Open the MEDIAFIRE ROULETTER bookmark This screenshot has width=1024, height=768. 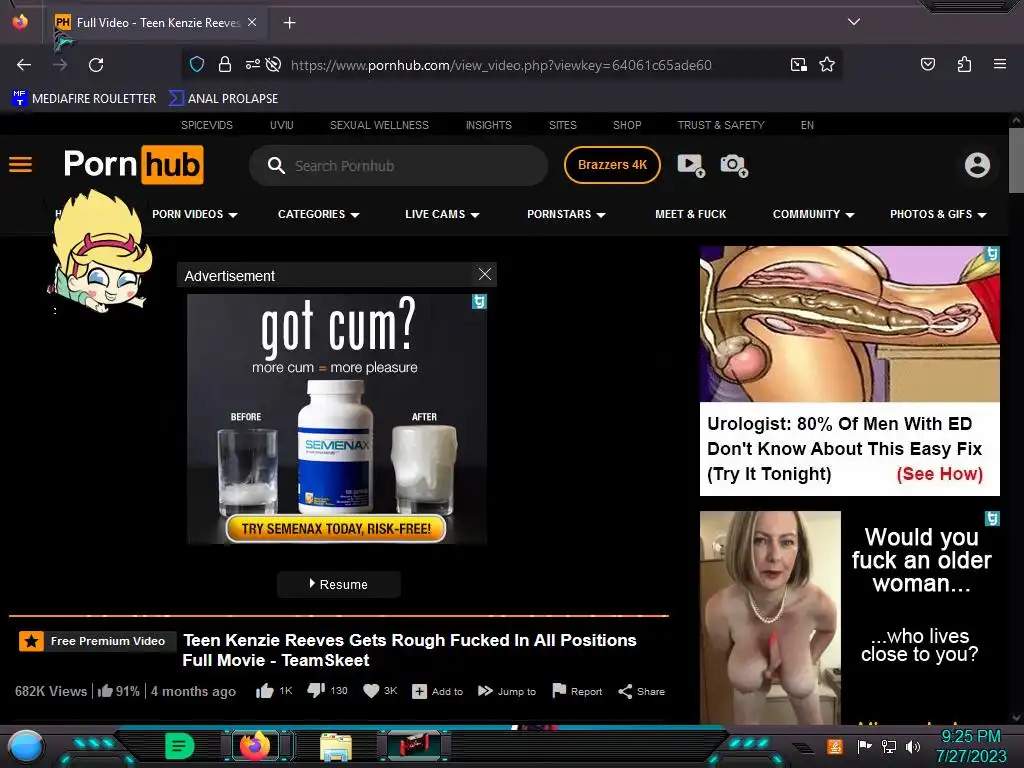click(84, 99)
